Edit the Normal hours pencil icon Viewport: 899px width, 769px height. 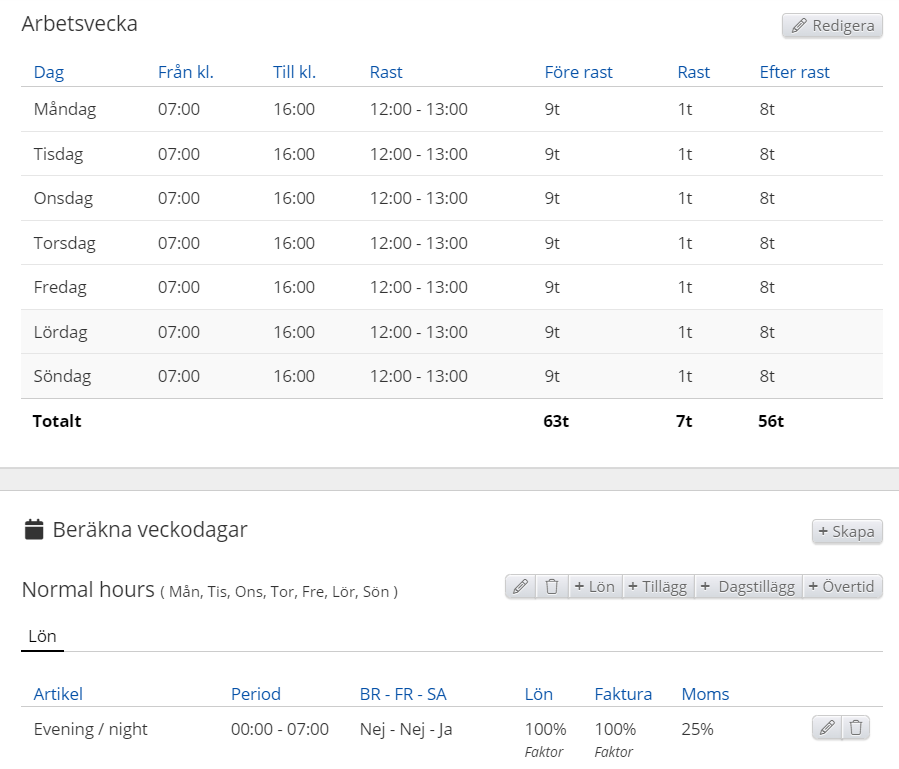[520, 587]
